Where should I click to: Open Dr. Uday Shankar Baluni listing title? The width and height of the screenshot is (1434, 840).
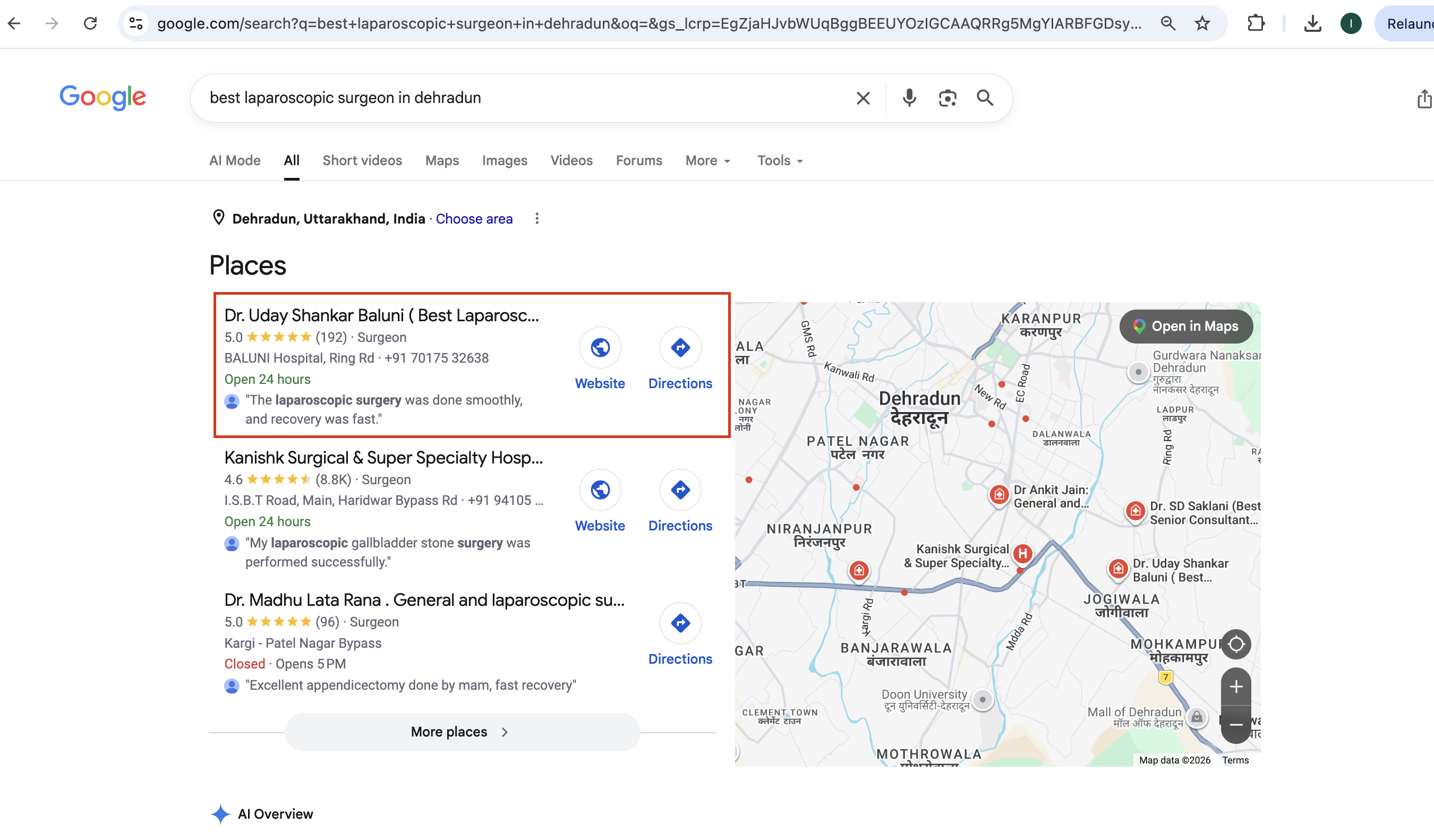(381, 315)
